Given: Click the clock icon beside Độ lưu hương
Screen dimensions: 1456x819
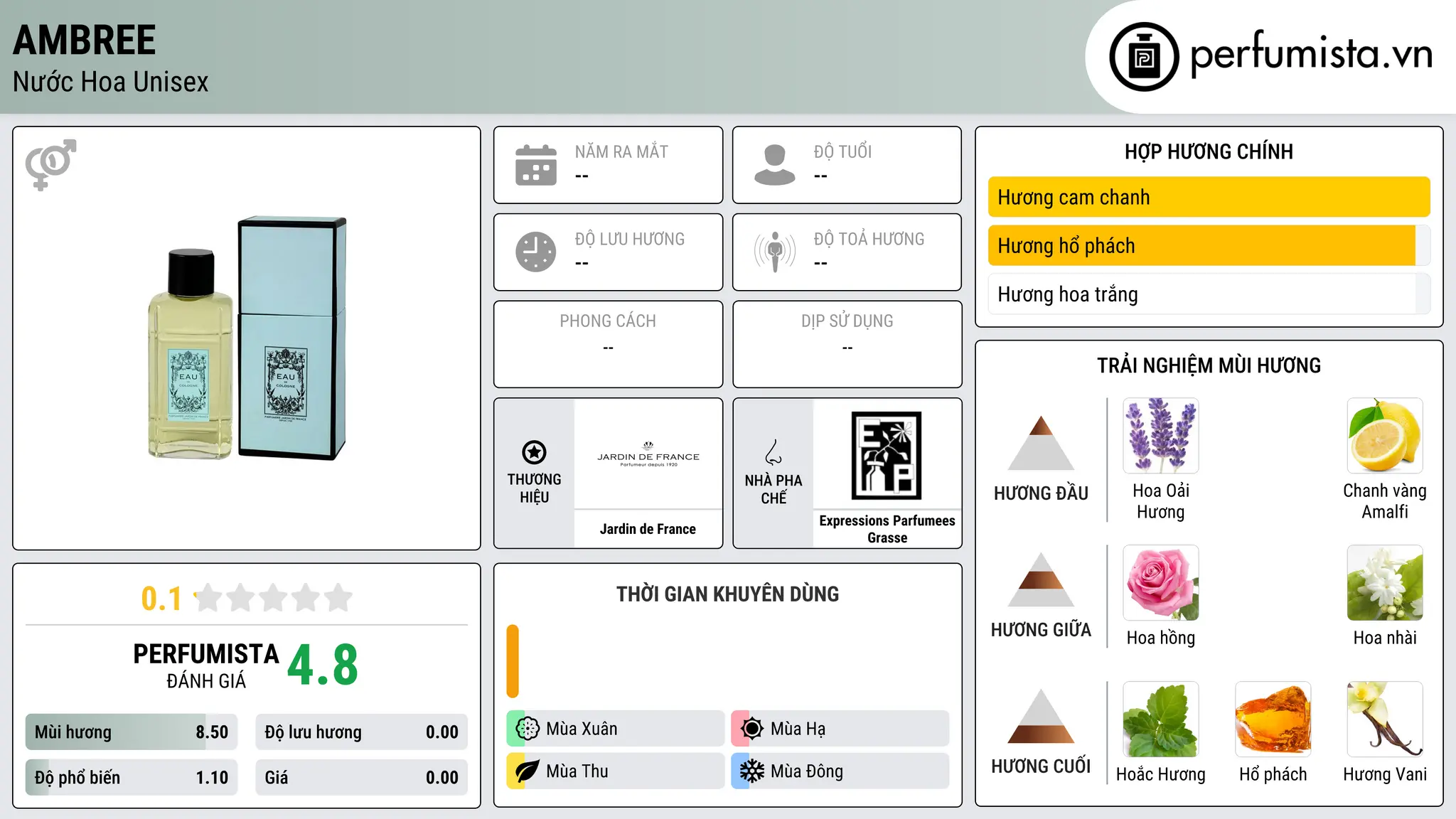Looking at the screenshot, I should 536,252.
